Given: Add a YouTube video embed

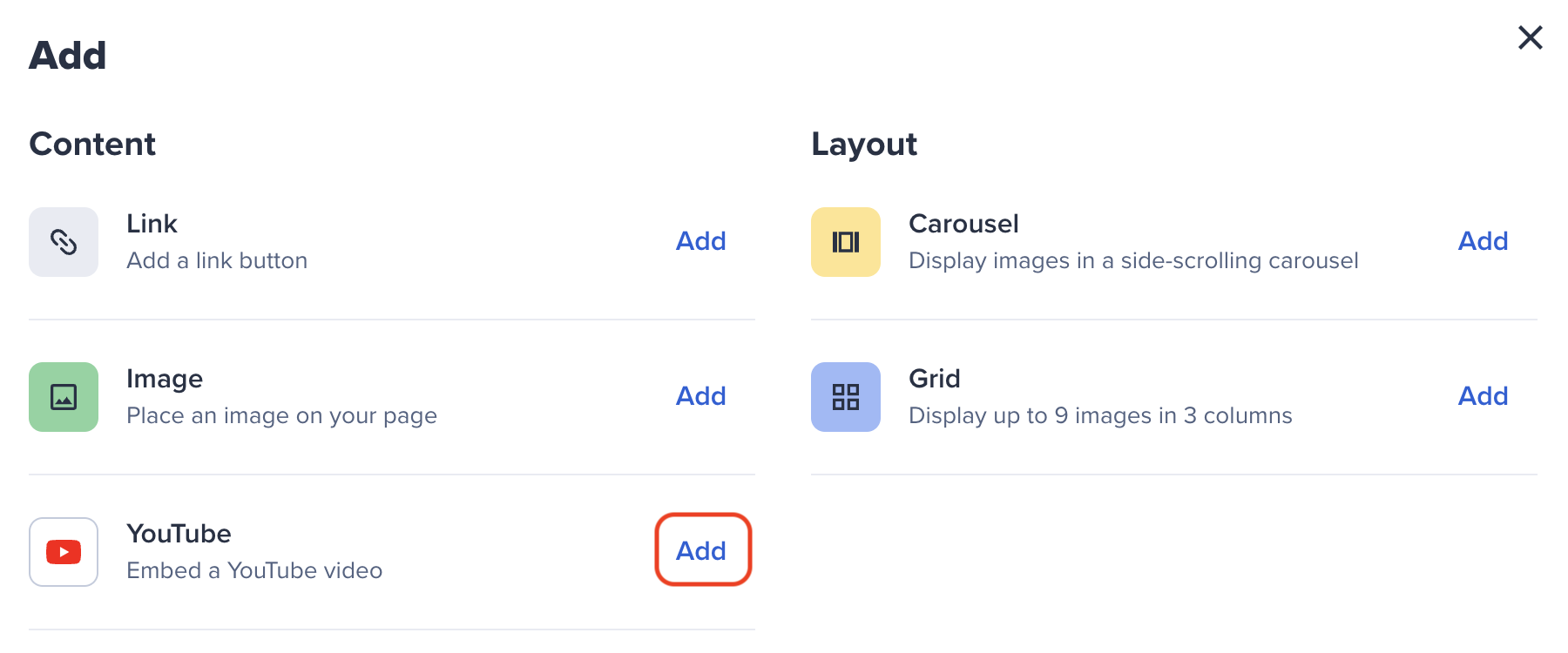Looking at the screenshot, I should tap(702, 550).
